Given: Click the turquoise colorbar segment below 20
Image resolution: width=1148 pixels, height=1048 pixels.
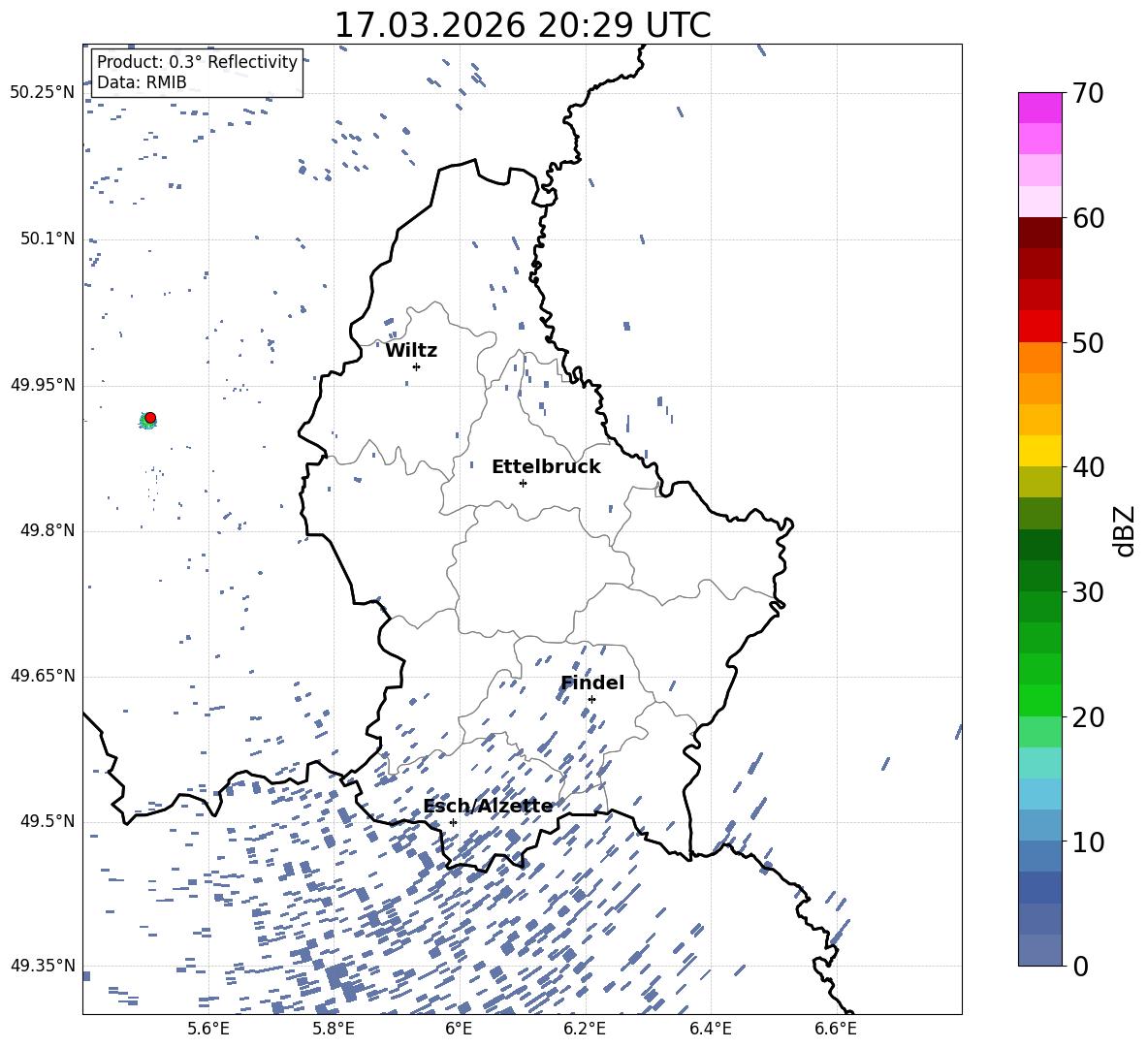Looking at the screenshot, I should click(1040, 763).
